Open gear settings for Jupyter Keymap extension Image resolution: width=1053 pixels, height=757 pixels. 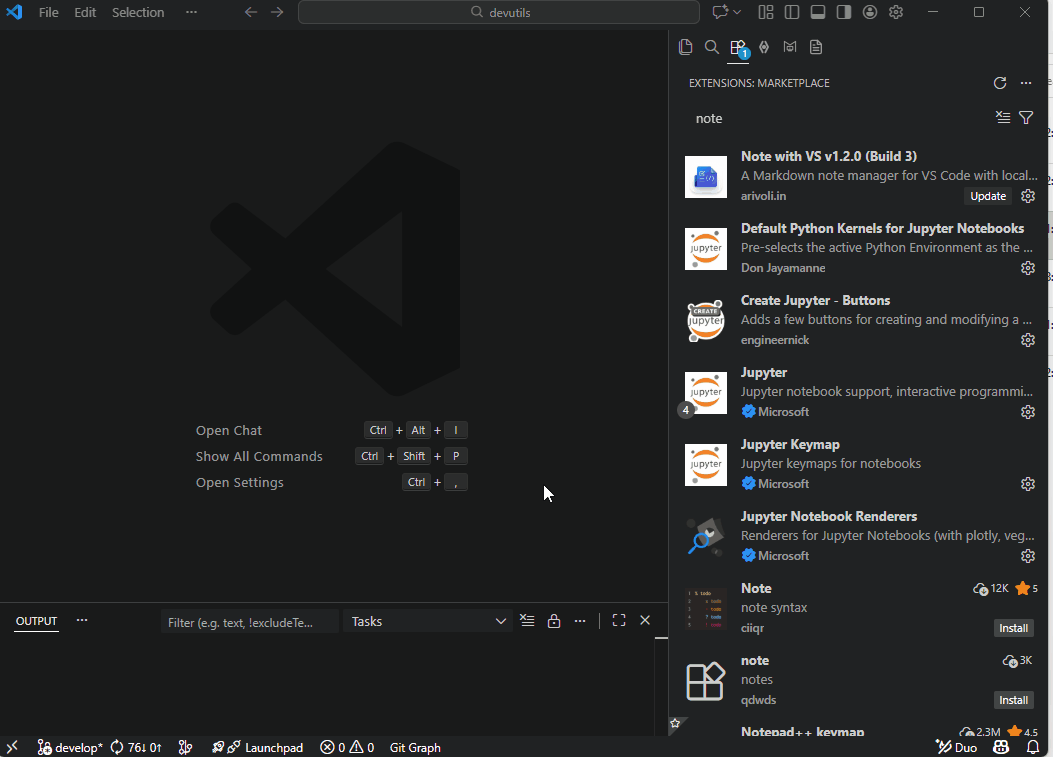[x=1028, y=483]
